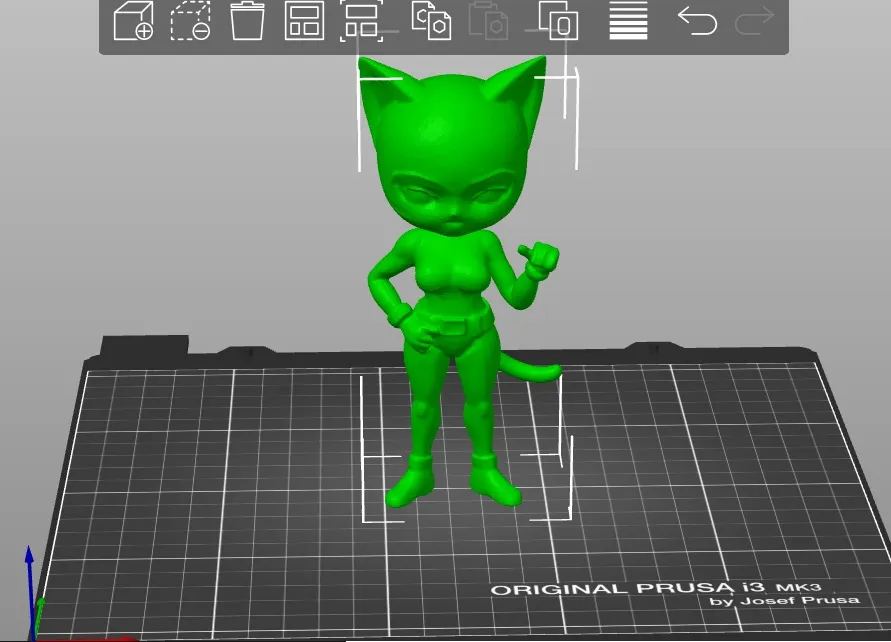Click the Delete selected object icon
The height and width of the screenshot is (642, 891).
190,21
